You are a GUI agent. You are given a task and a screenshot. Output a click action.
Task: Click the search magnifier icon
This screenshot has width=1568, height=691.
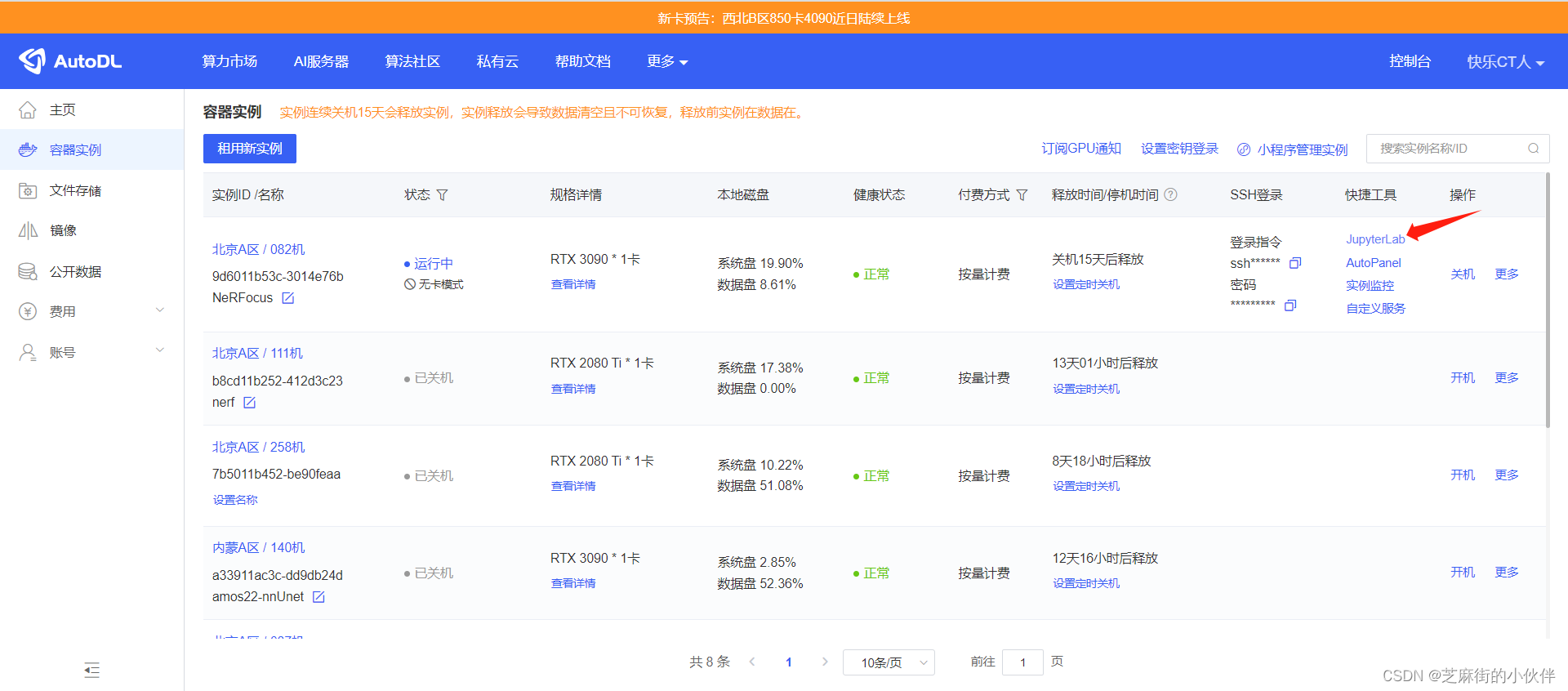[1533, 149]
